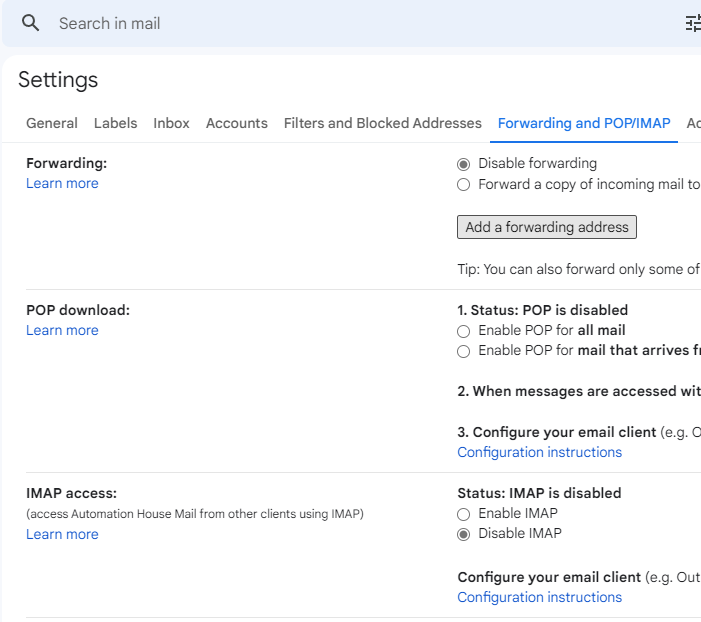Select Filters and Blocked Addresses tab
Image resolution: width=701 pixels, height=622 pixels.
(x=382, y=123)
